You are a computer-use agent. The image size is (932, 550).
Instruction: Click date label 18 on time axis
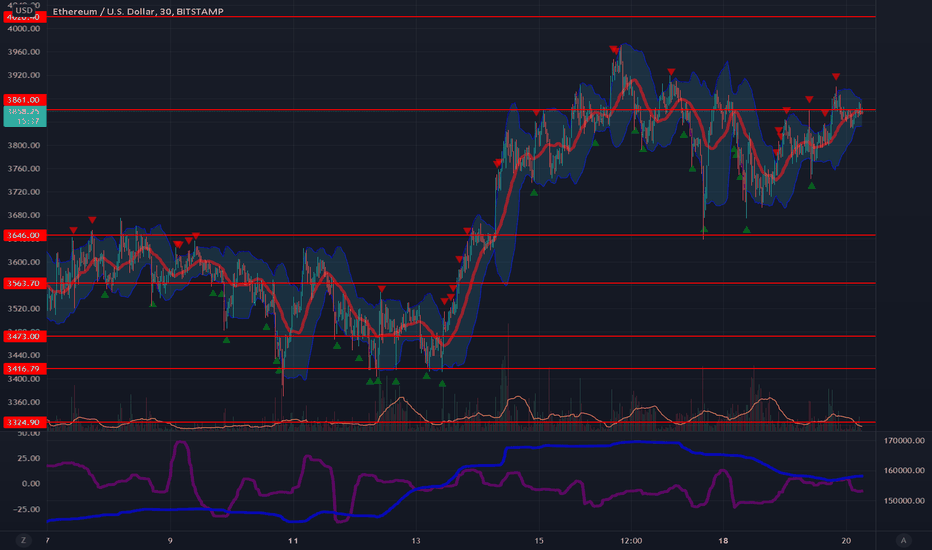(723, 540)
